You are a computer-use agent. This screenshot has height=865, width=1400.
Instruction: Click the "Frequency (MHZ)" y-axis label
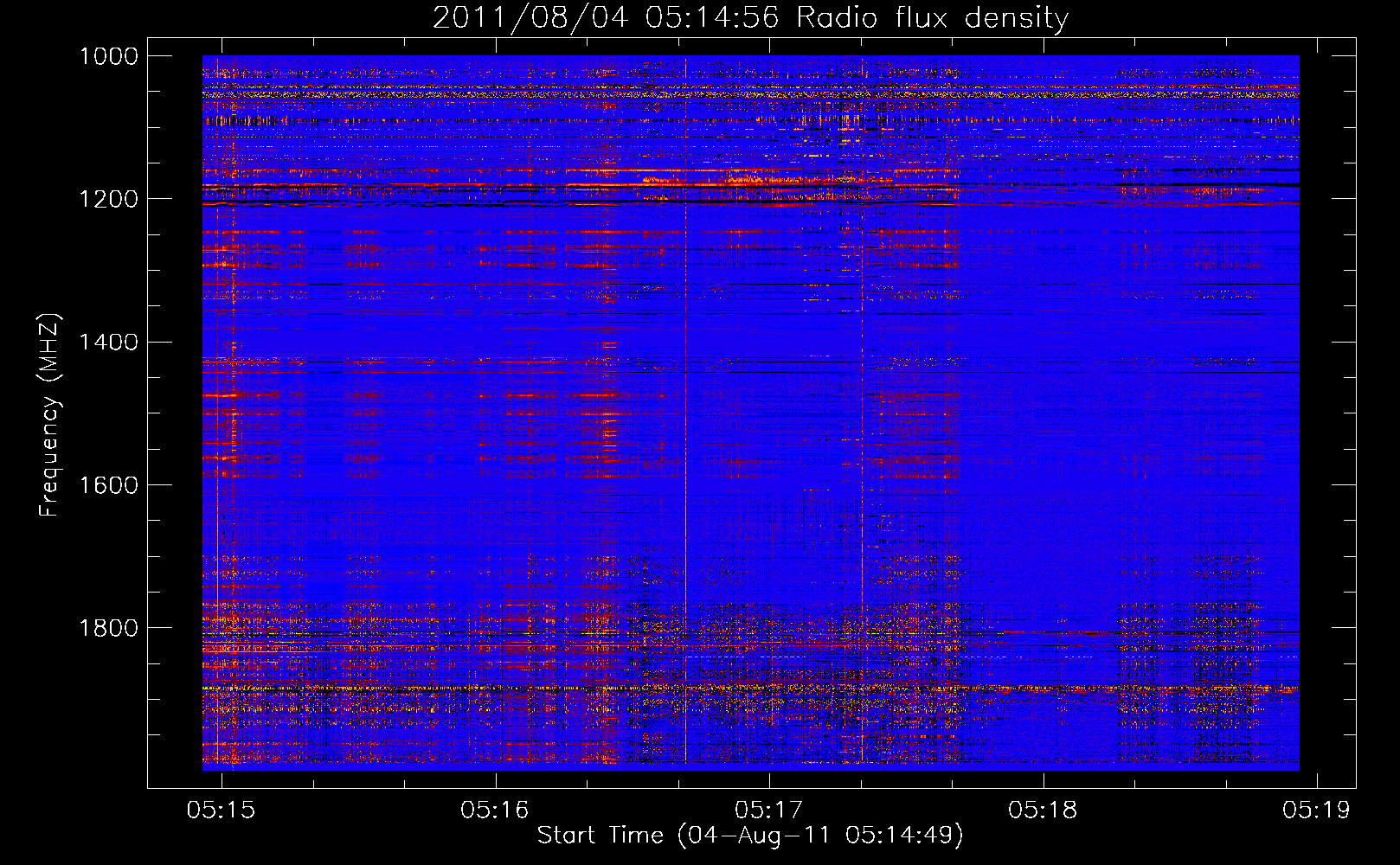50,415
